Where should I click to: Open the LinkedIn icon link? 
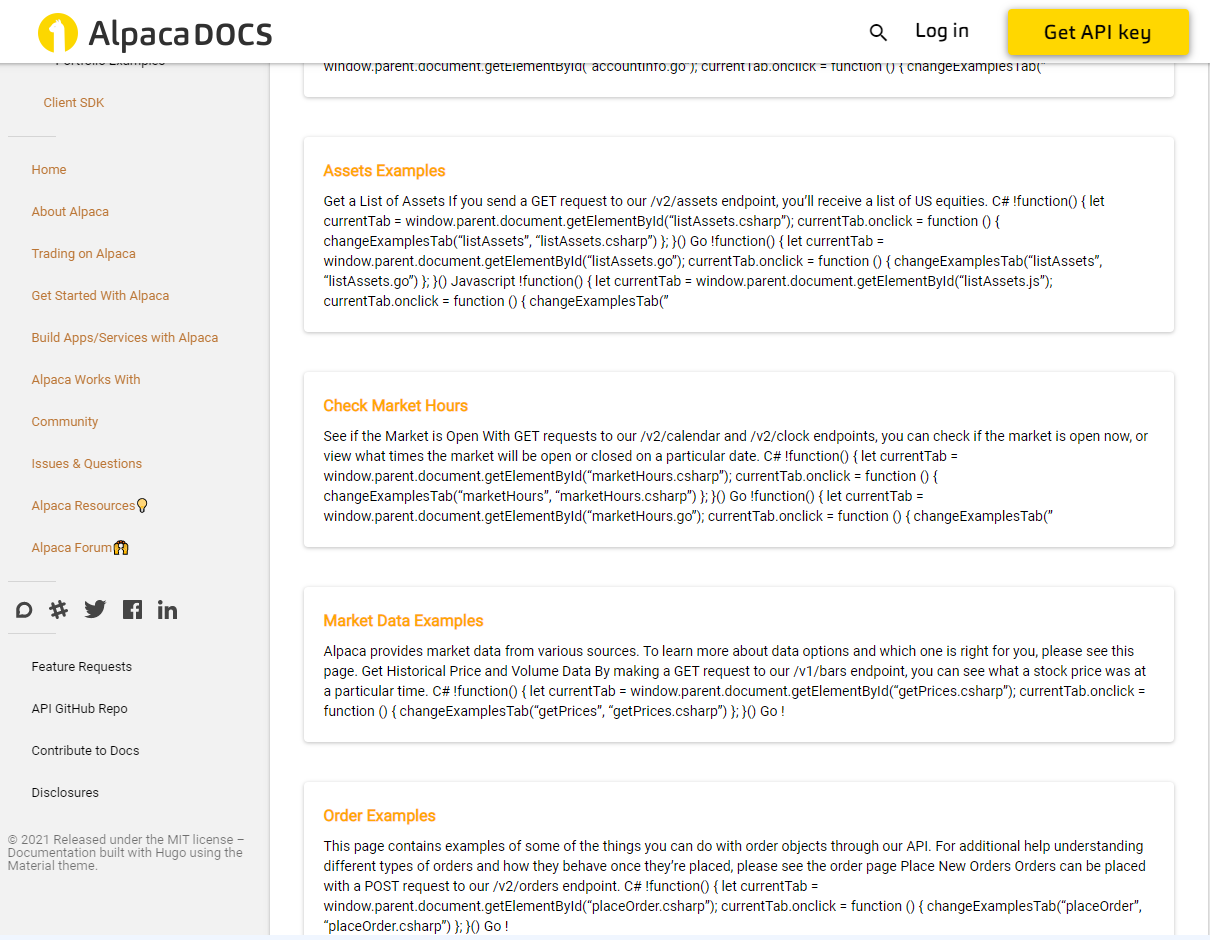[167, 610]
